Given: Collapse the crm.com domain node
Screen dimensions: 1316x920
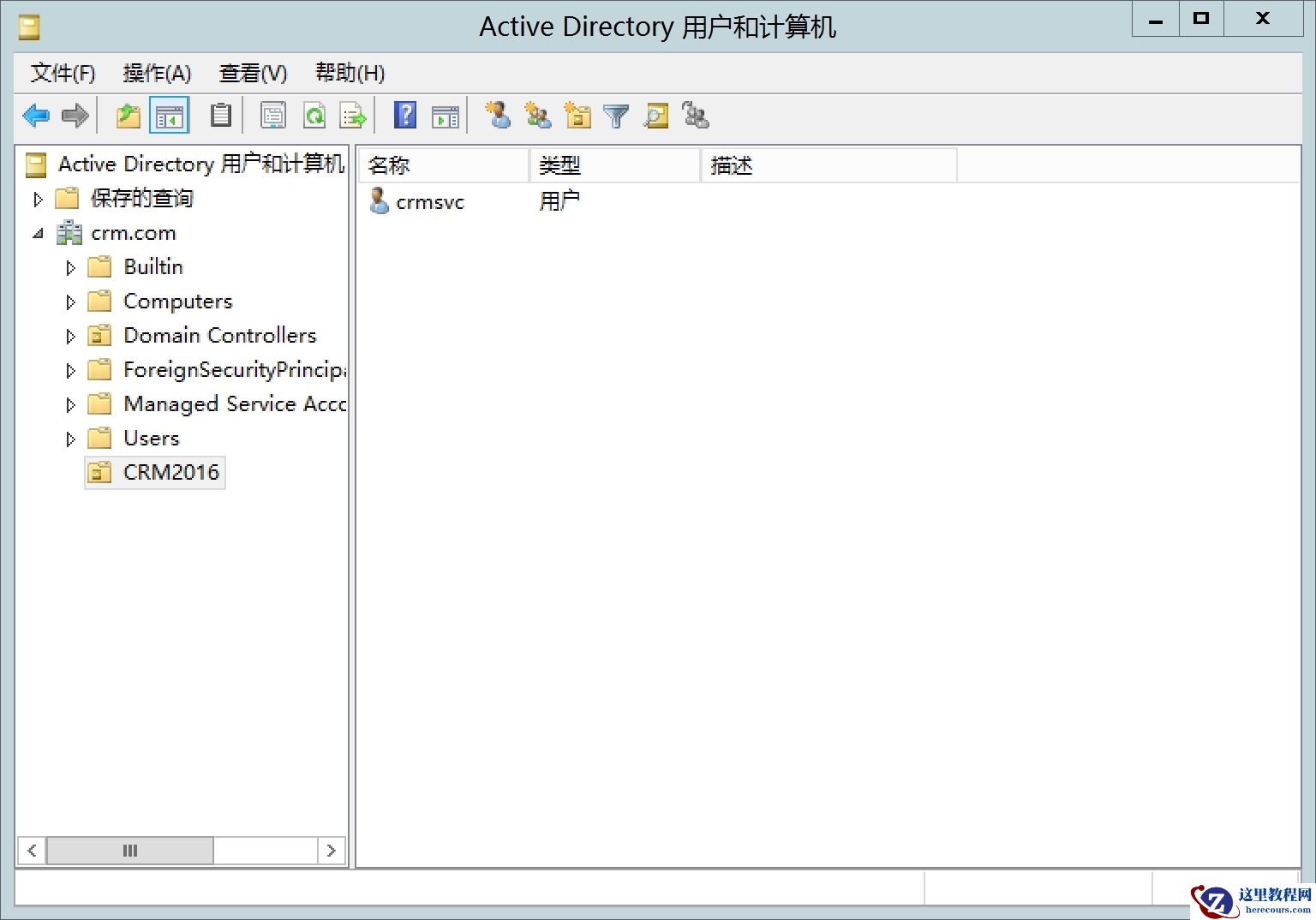Looking at the screenshot, I should tap(38, 232).
